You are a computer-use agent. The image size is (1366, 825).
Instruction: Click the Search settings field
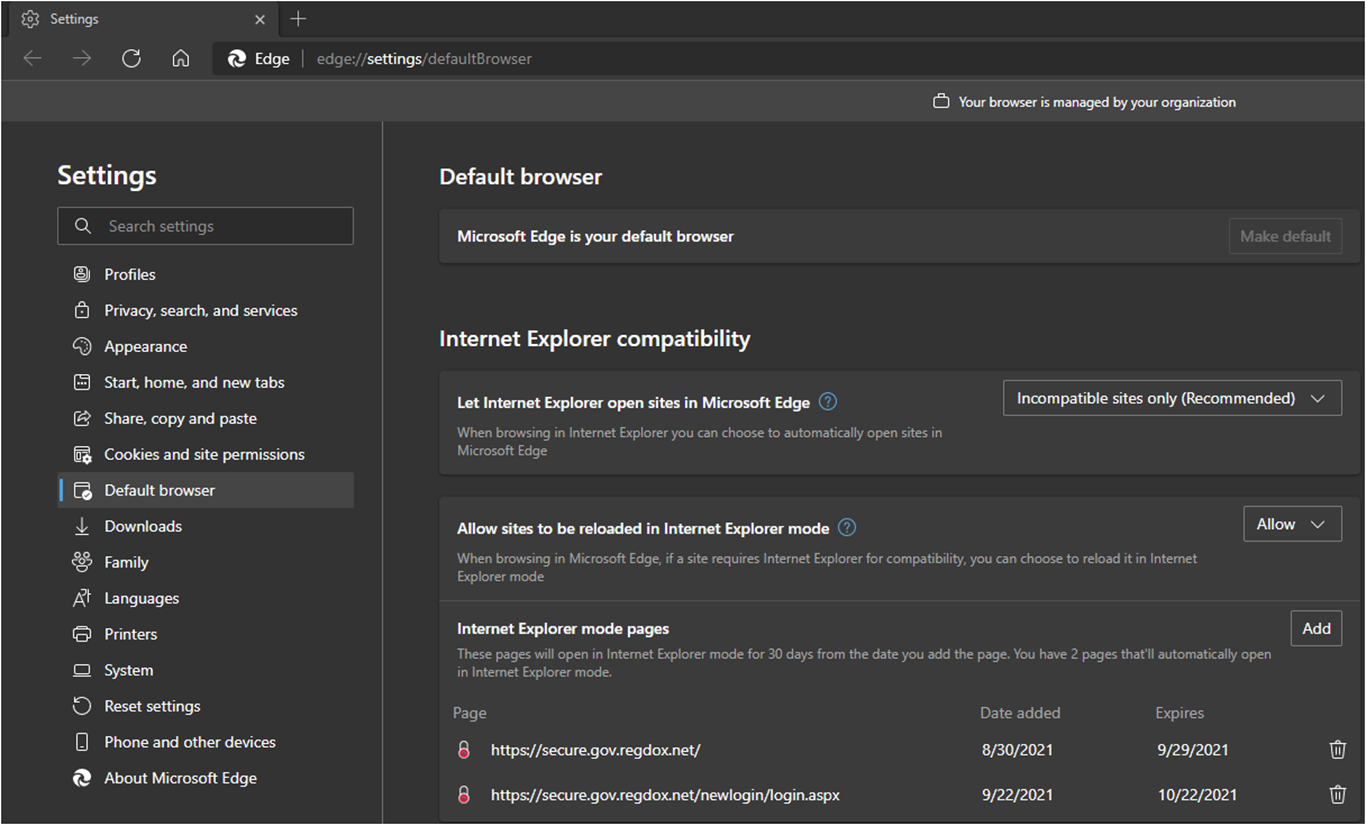tap(205, 226)
